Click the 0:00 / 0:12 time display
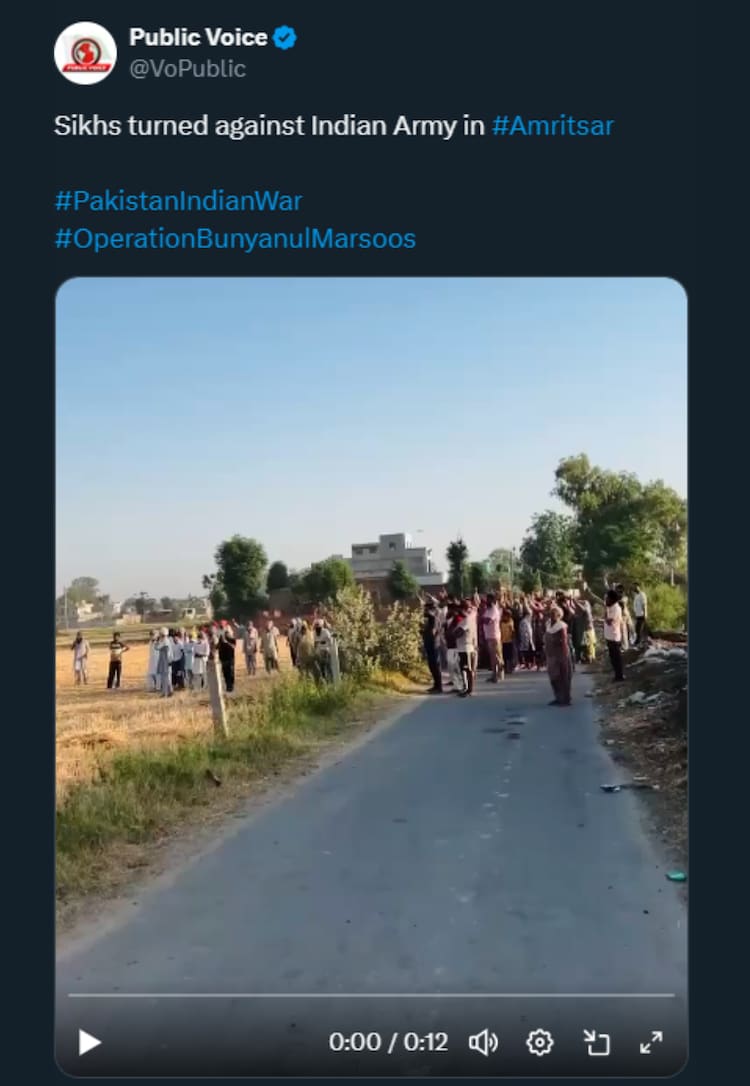The image size is (750, 1086). click(388, 1042)
